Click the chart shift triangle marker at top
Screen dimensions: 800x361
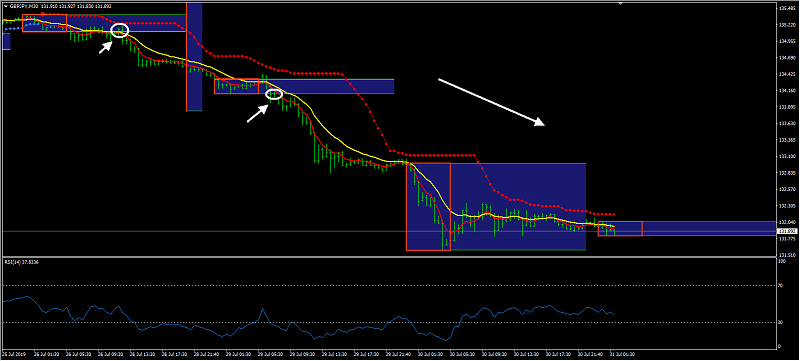[620, 4]
